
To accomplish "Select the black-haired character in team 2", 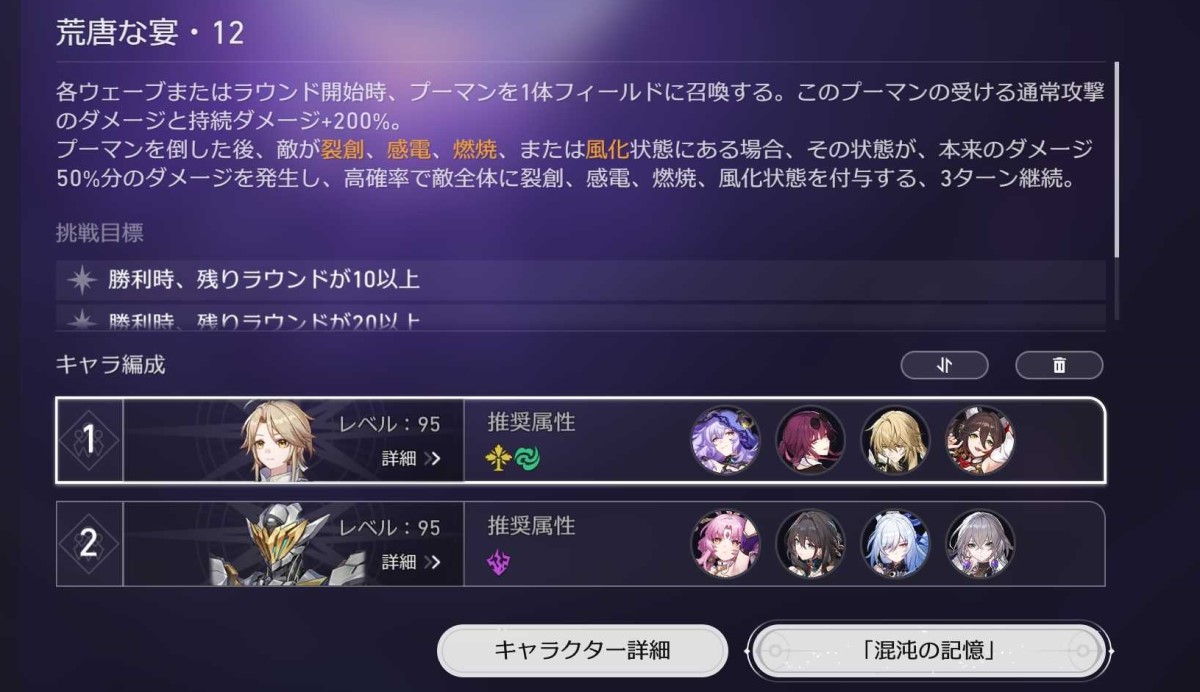I will pos(810,544).
